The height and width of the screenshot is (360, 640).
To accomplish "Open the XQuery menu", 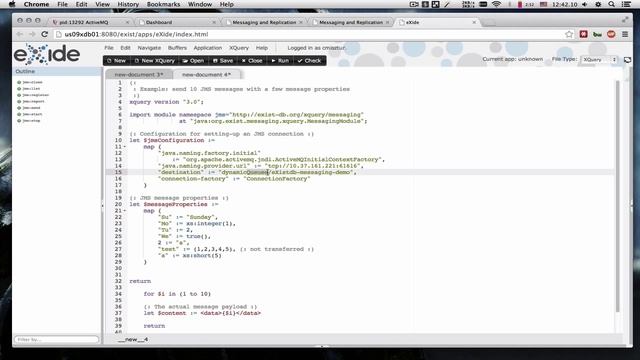I will (x=239, y=48).
